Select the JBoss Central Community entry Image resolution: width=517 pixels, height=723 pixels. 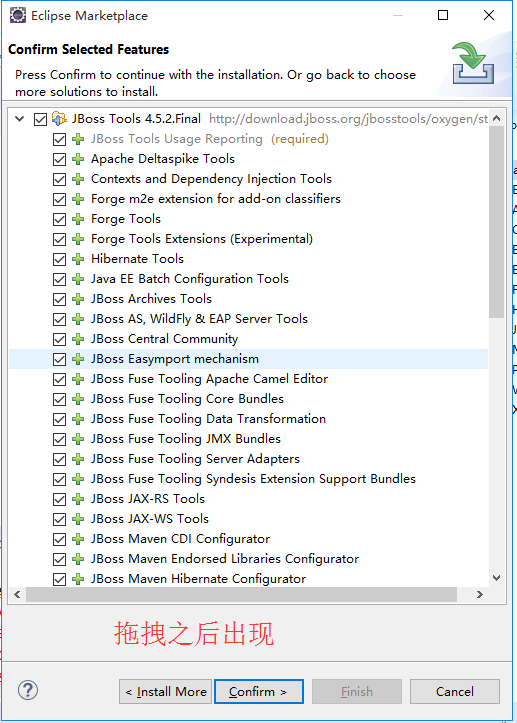click(165, 339)
